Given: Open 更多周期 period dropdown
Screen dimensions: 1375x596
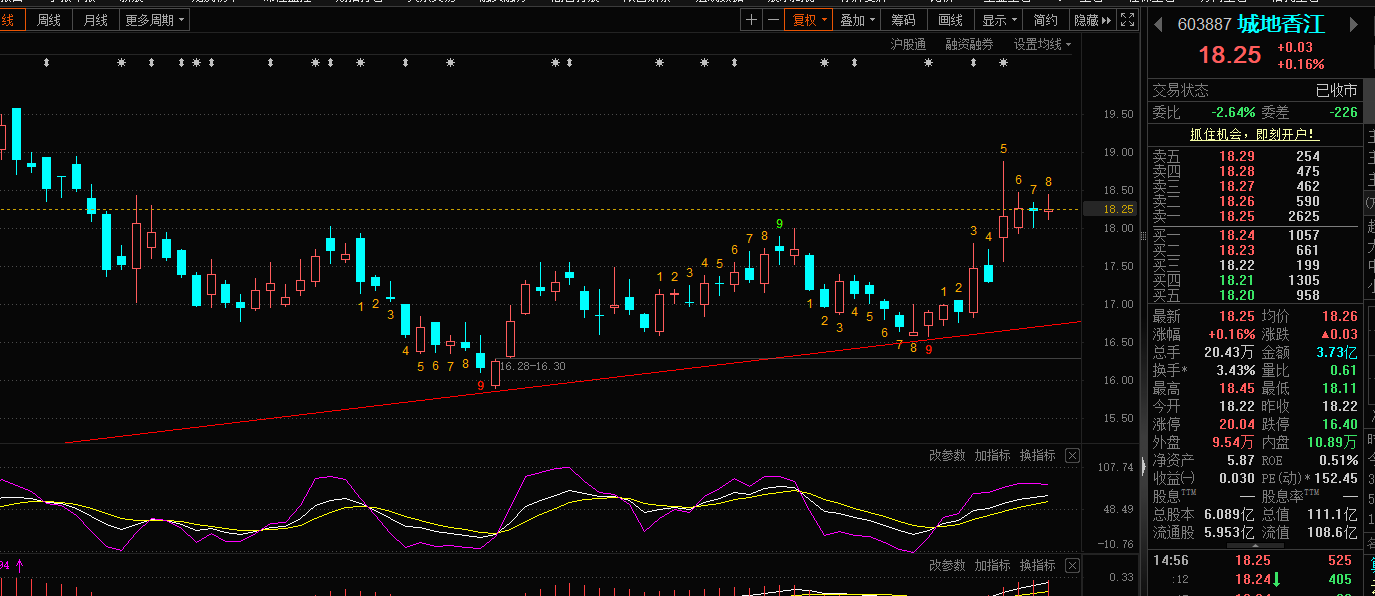Looking at the screenshot, I should pyautogui.click(x=154, y=20).
